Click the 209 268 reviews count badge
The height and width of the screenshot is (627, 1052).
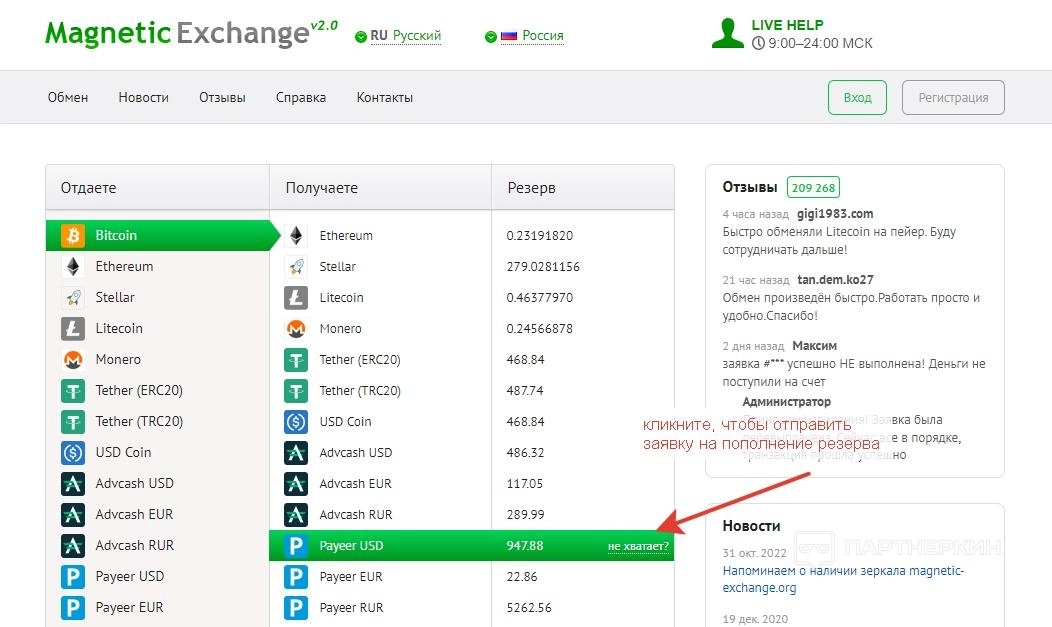point(813,188)
